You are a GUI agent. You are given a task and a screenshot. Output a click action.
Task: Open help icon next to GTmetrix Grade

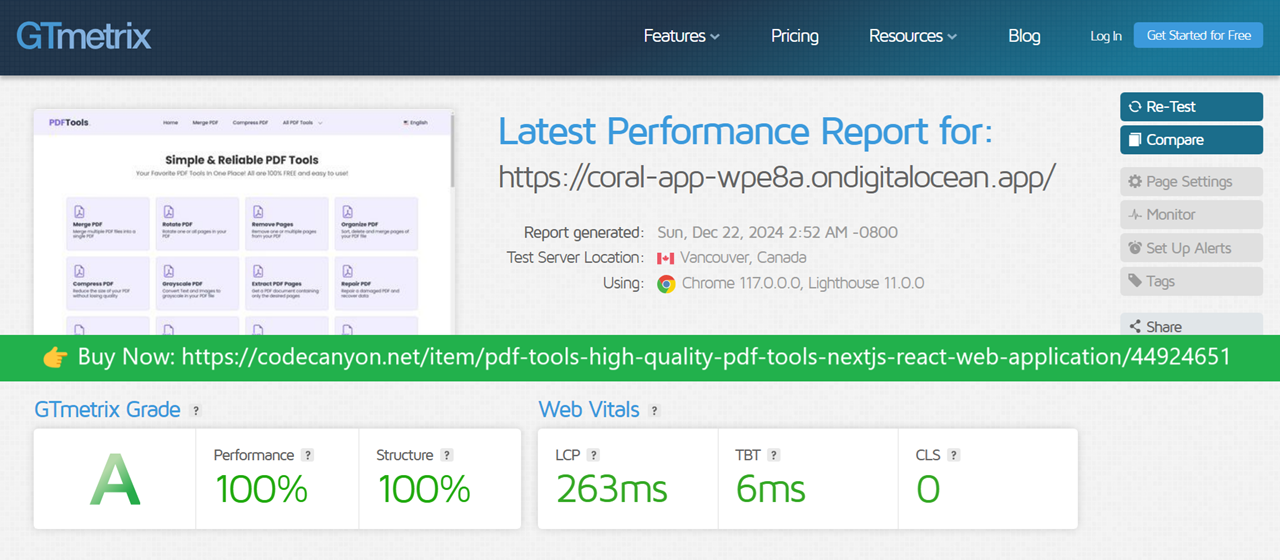click(x=196, y=411)
